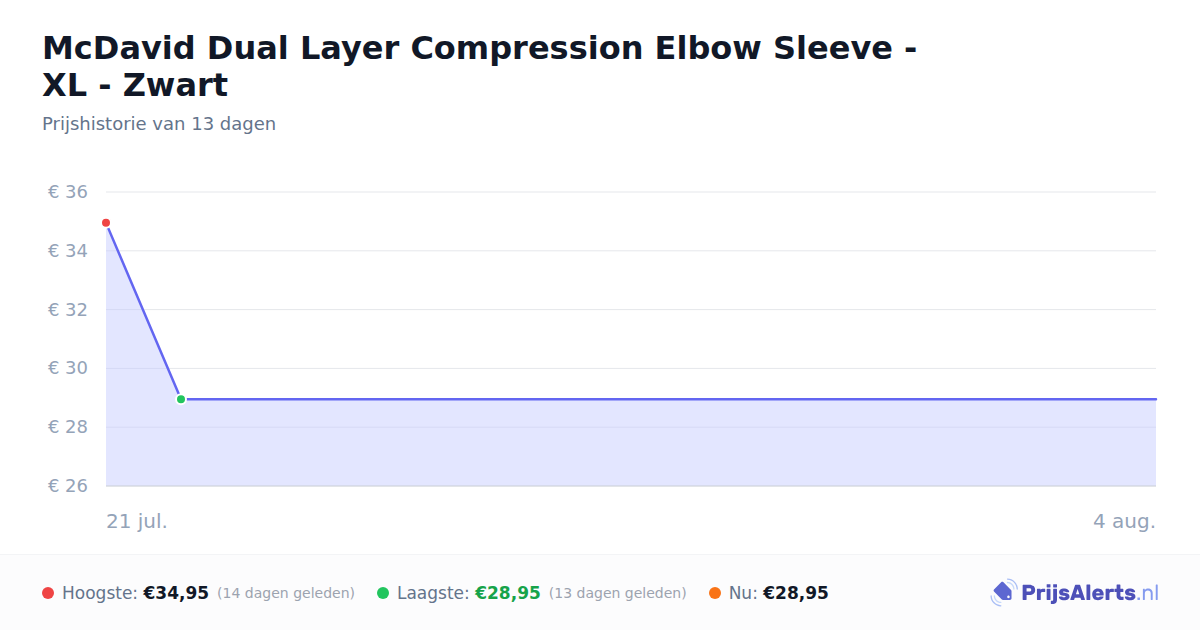The image size is (1200, 630).
Task: Click the 21 jul. date label
Action: 137,522
